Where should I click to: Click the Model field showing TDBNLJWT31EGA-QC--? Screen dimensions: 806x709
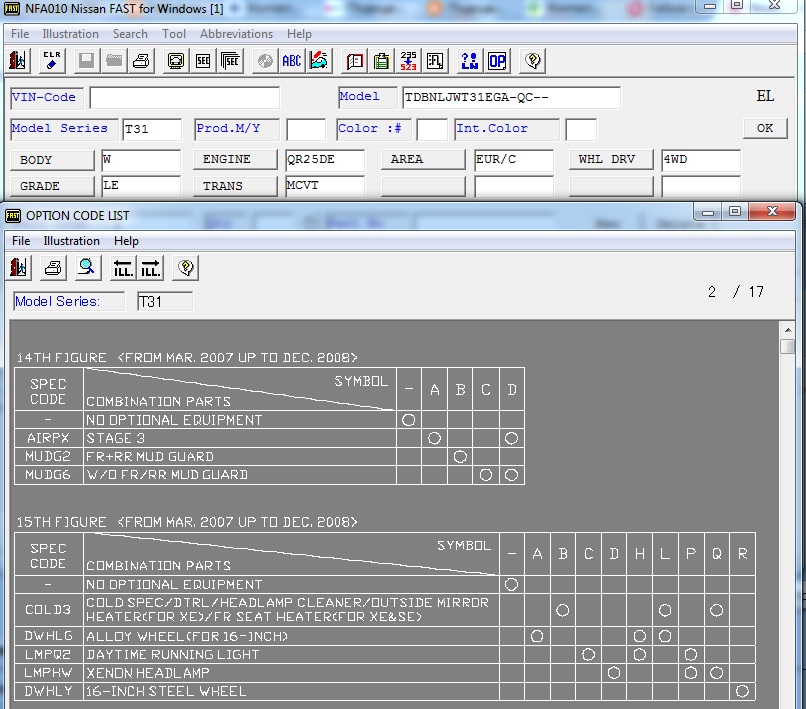point(511,98)
